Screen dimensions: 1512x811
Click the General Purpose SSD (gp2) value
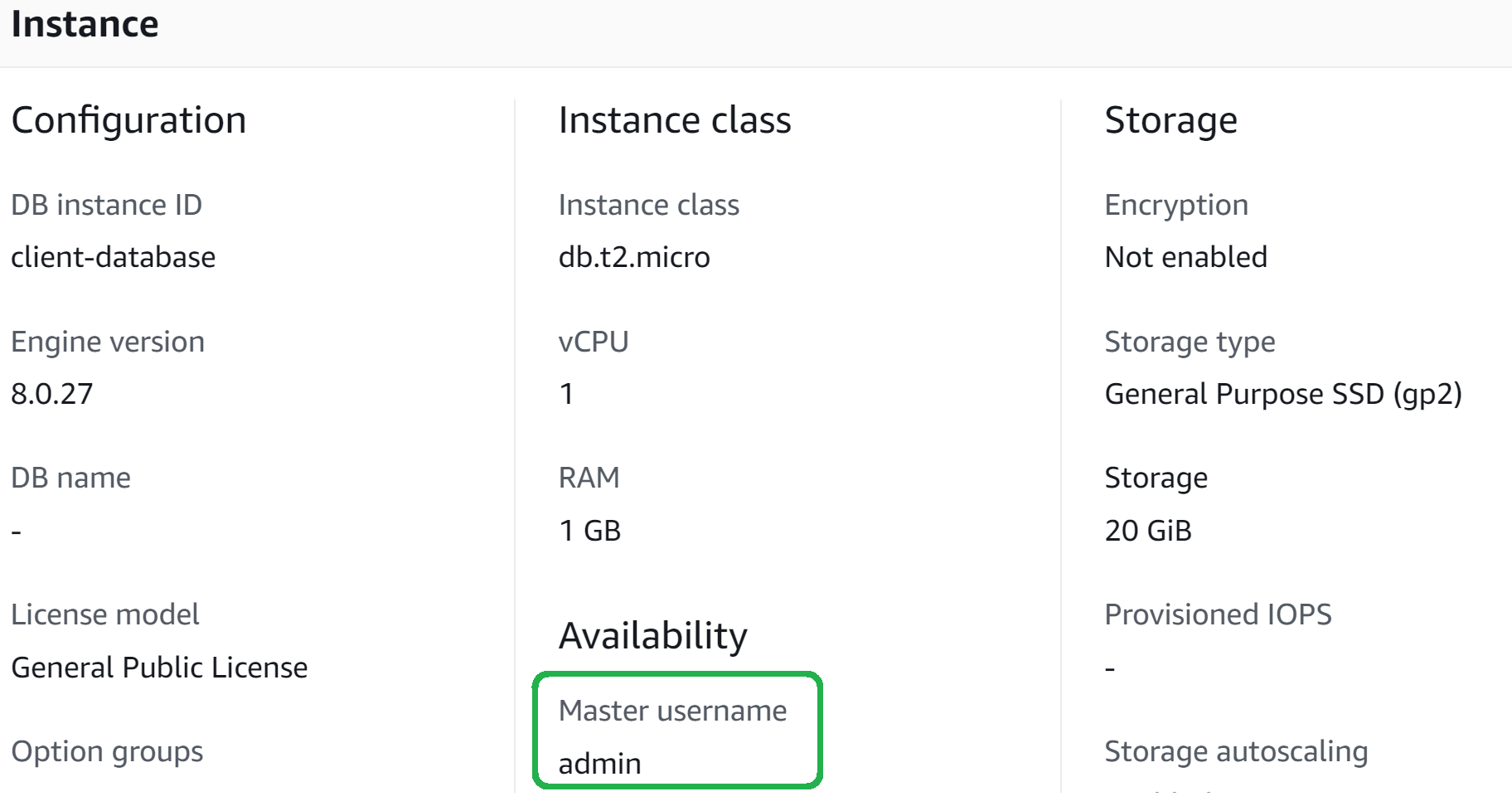[1282, 394]
